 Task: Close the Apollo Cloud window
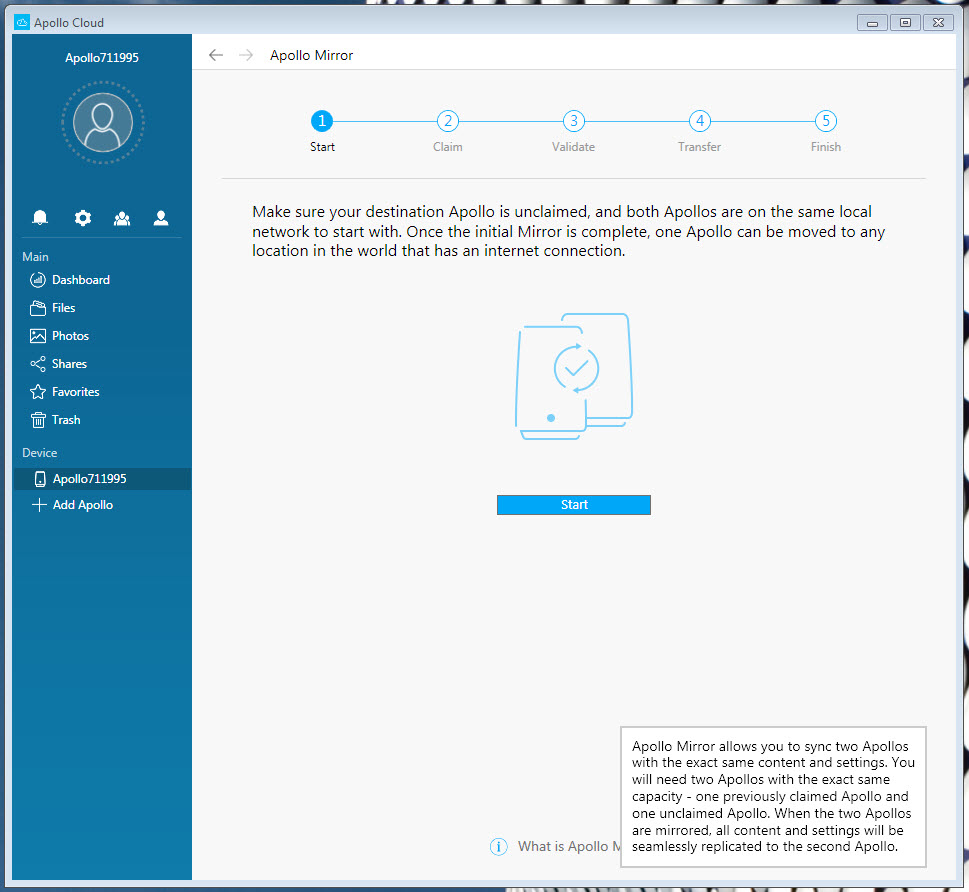938,23
